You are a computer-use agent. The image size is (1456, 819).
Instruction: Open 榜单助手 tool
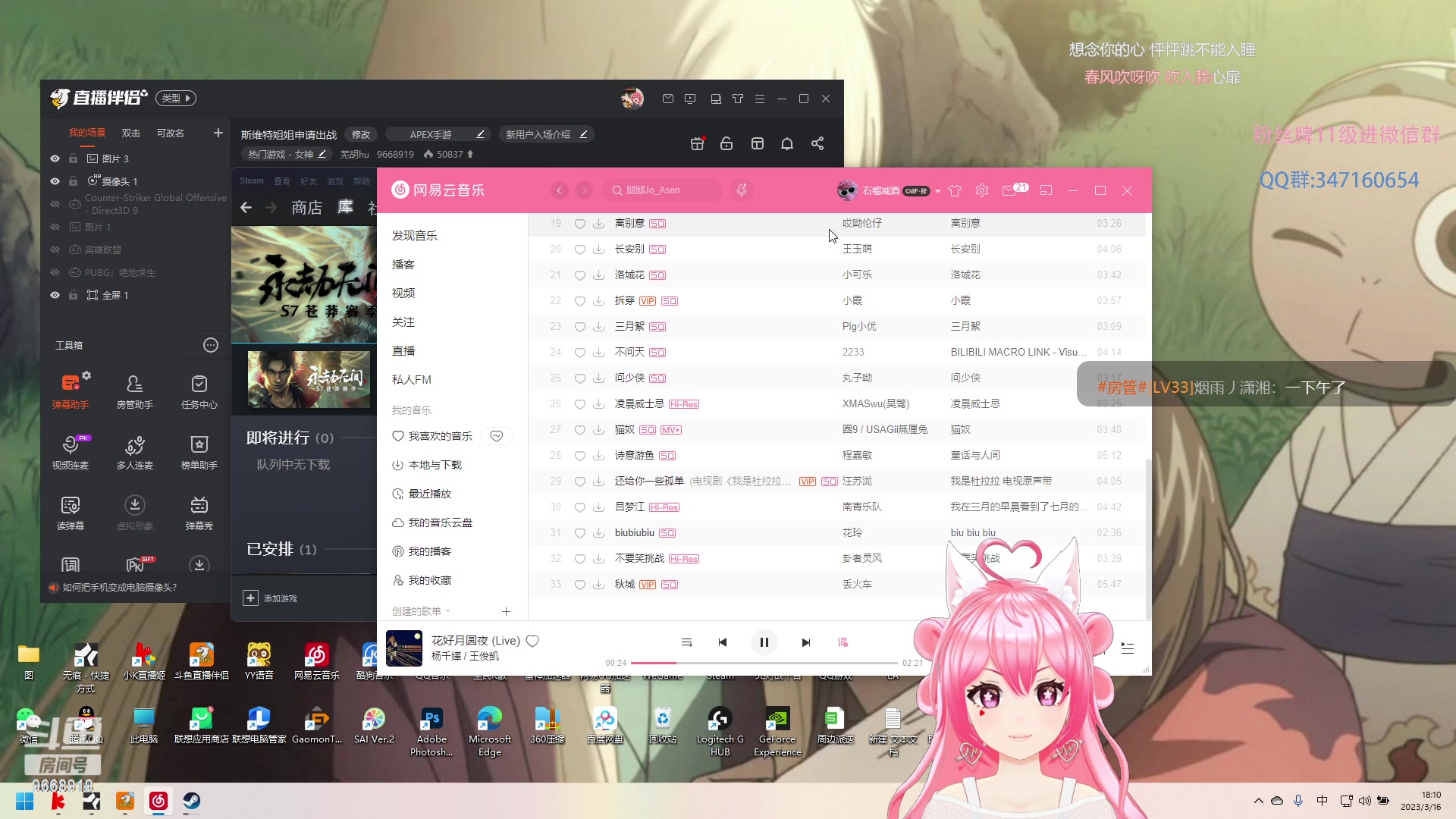coord(199,452)
